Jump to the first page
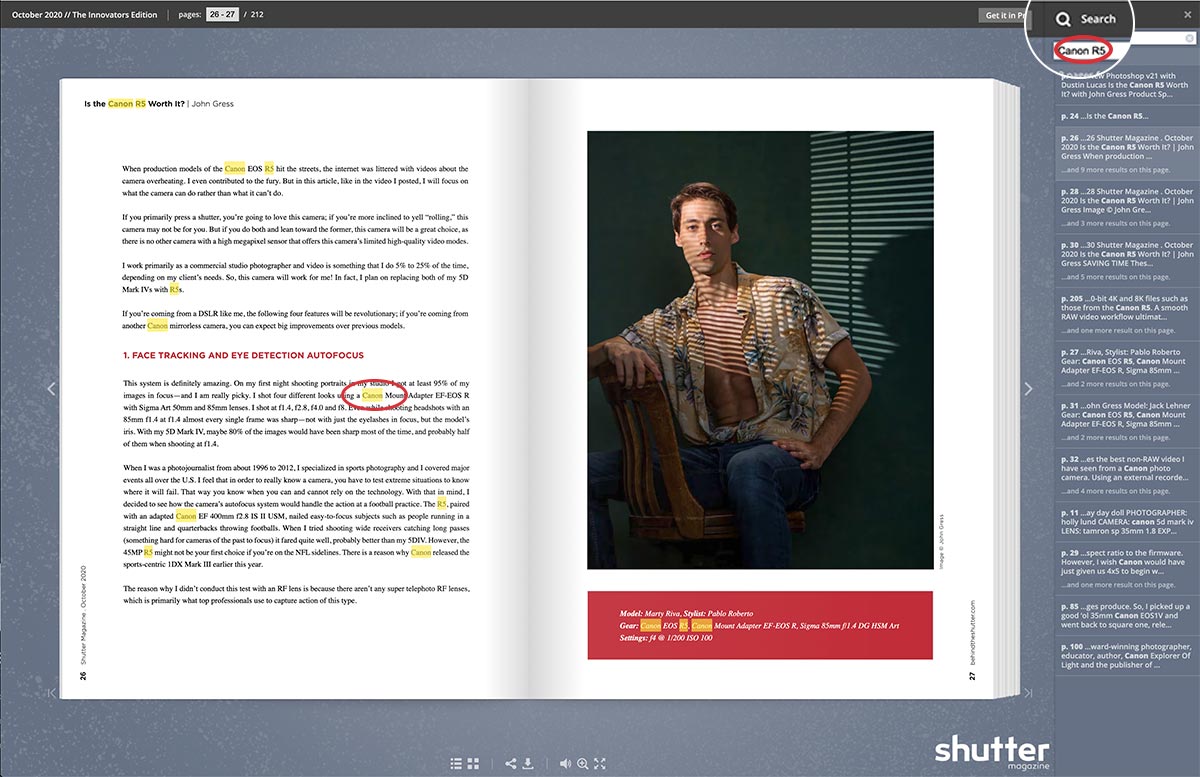The height and width of the screenshot is (777, 1200). click(x=52, y=692)
